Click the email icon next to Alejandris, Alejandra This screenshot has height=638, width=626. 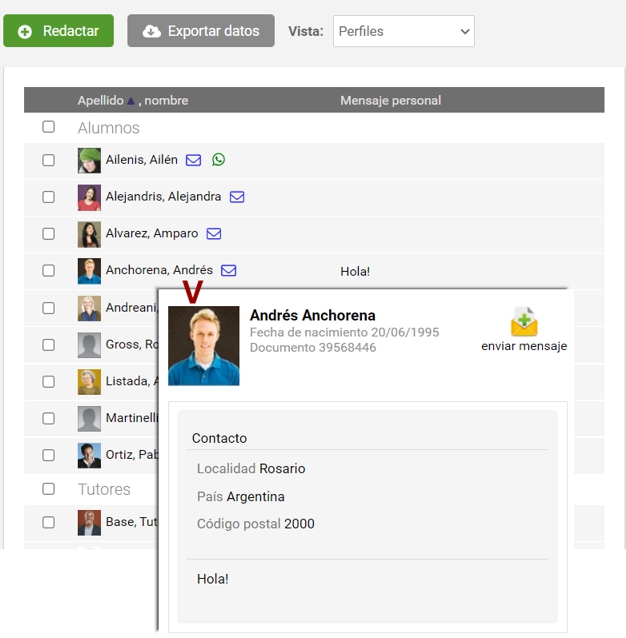(x=237, y=197)
